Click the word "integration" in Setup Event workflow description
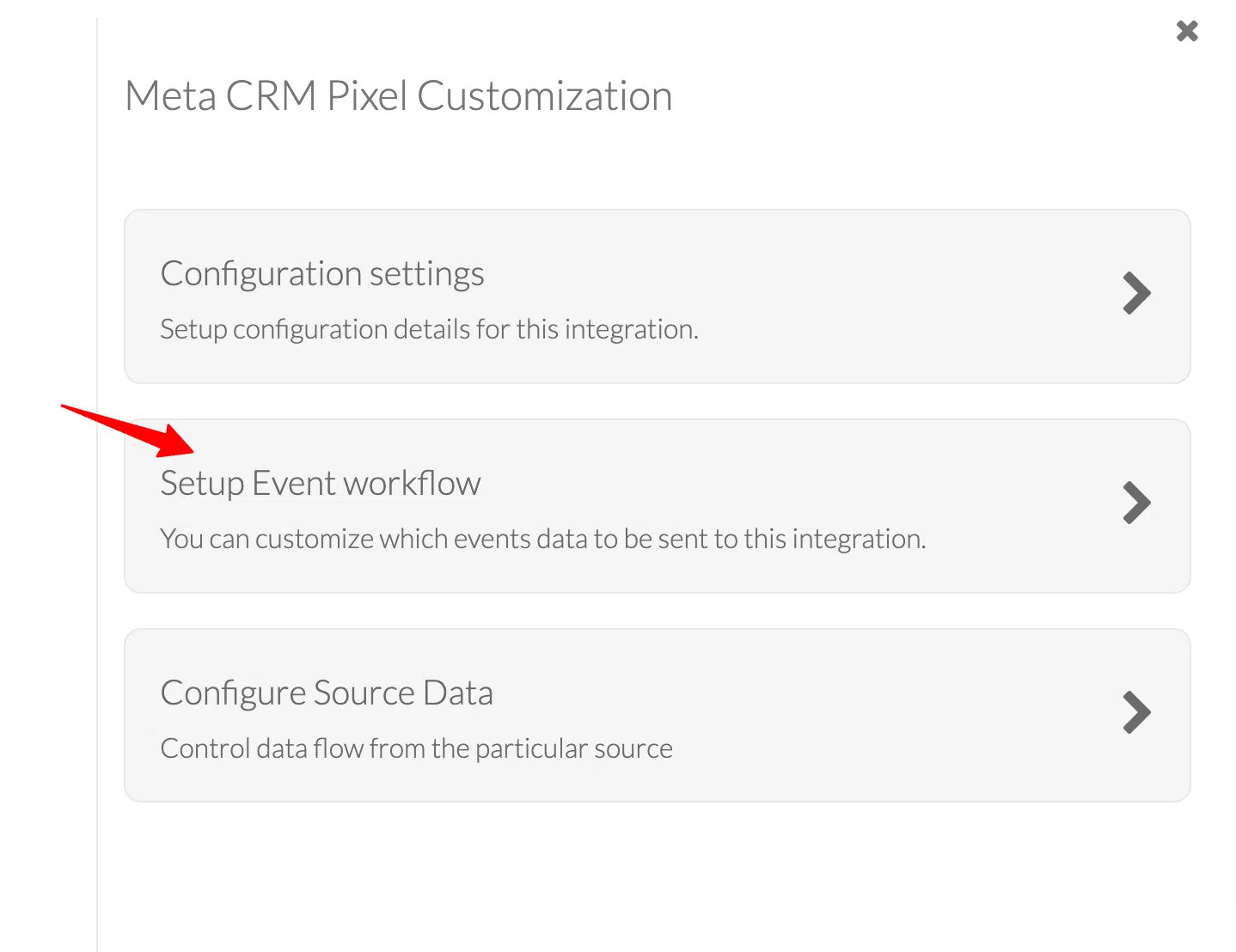This screenshot has width=1236, height=952. tap(858, 540)
